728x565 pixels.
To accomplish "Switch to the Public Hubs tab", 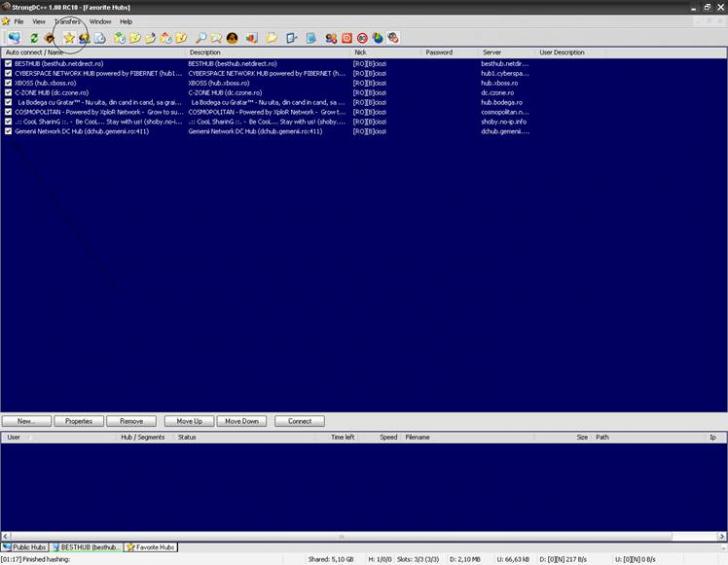I will [x=24, y=547].
